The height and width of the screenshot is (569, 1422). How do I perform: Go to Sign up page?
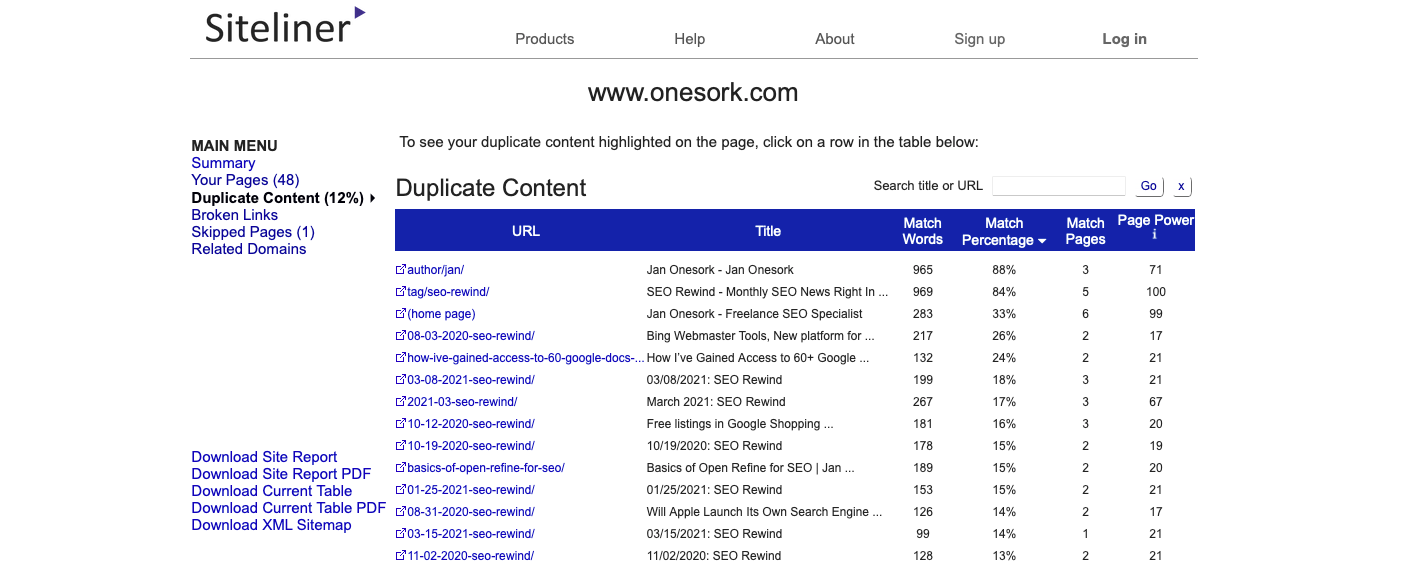tap(980, 39)
